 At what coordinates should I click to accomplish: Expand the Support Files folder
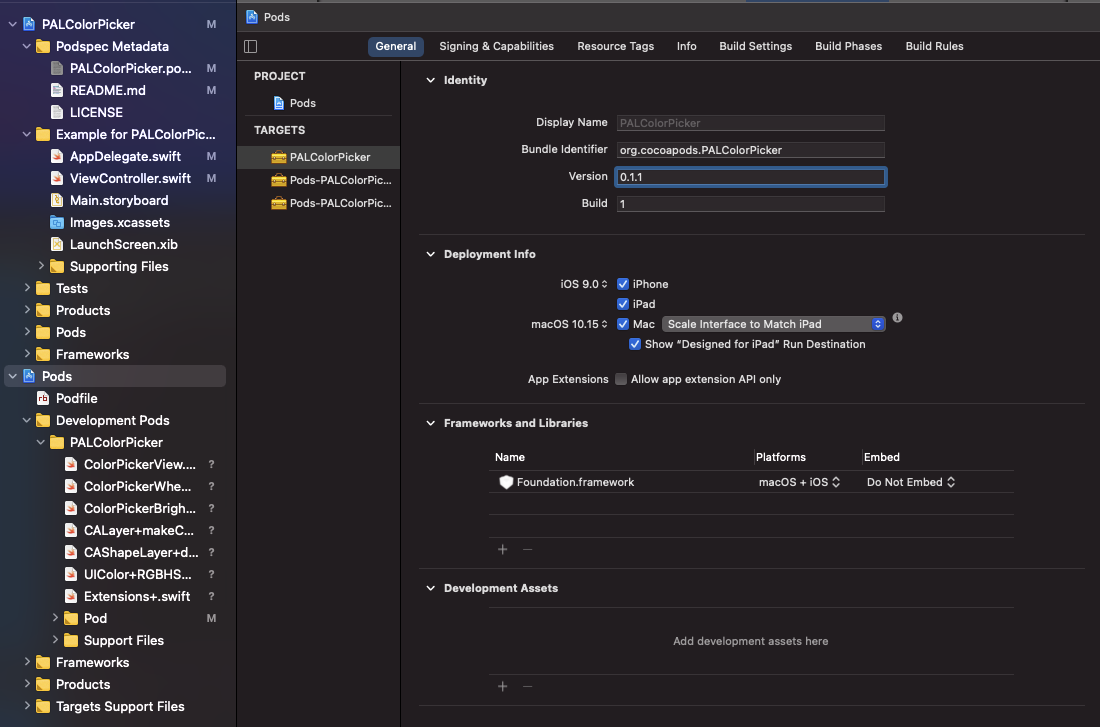[x=55, y=639]
